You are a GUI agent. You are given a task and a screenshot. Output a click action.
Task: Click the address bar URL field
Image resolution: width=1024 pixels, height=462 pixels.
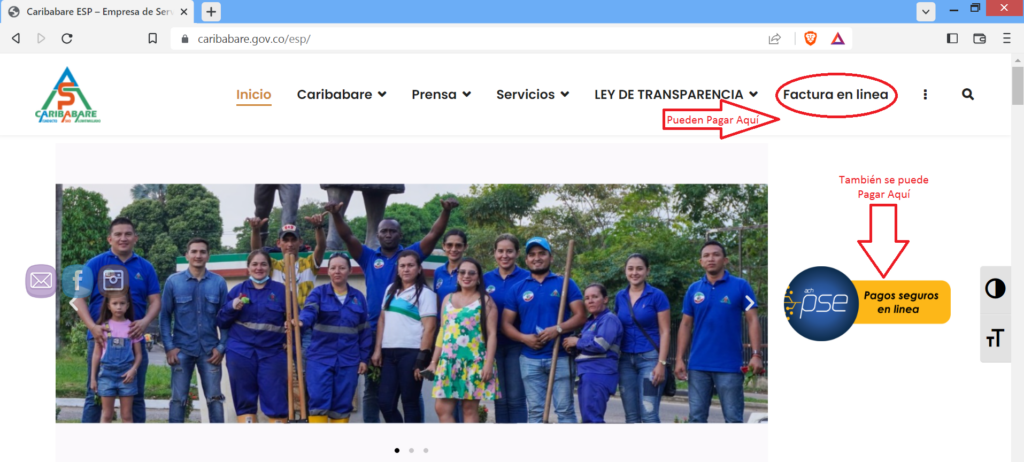[x=450, y=38]
